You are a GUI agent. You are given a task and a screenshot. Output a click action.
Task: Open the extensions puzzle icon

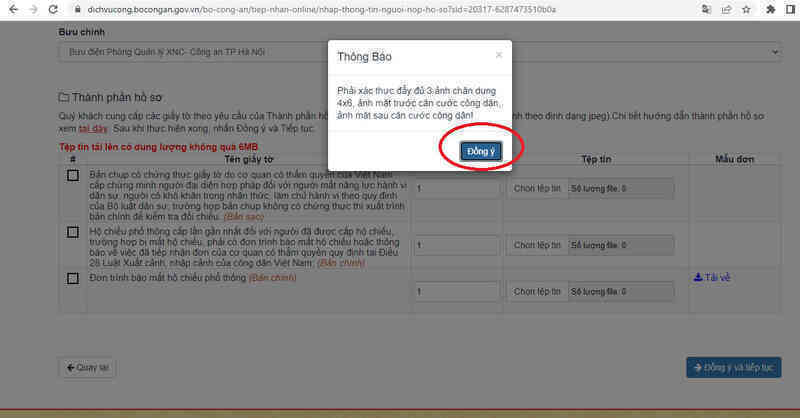coord(771,9)
